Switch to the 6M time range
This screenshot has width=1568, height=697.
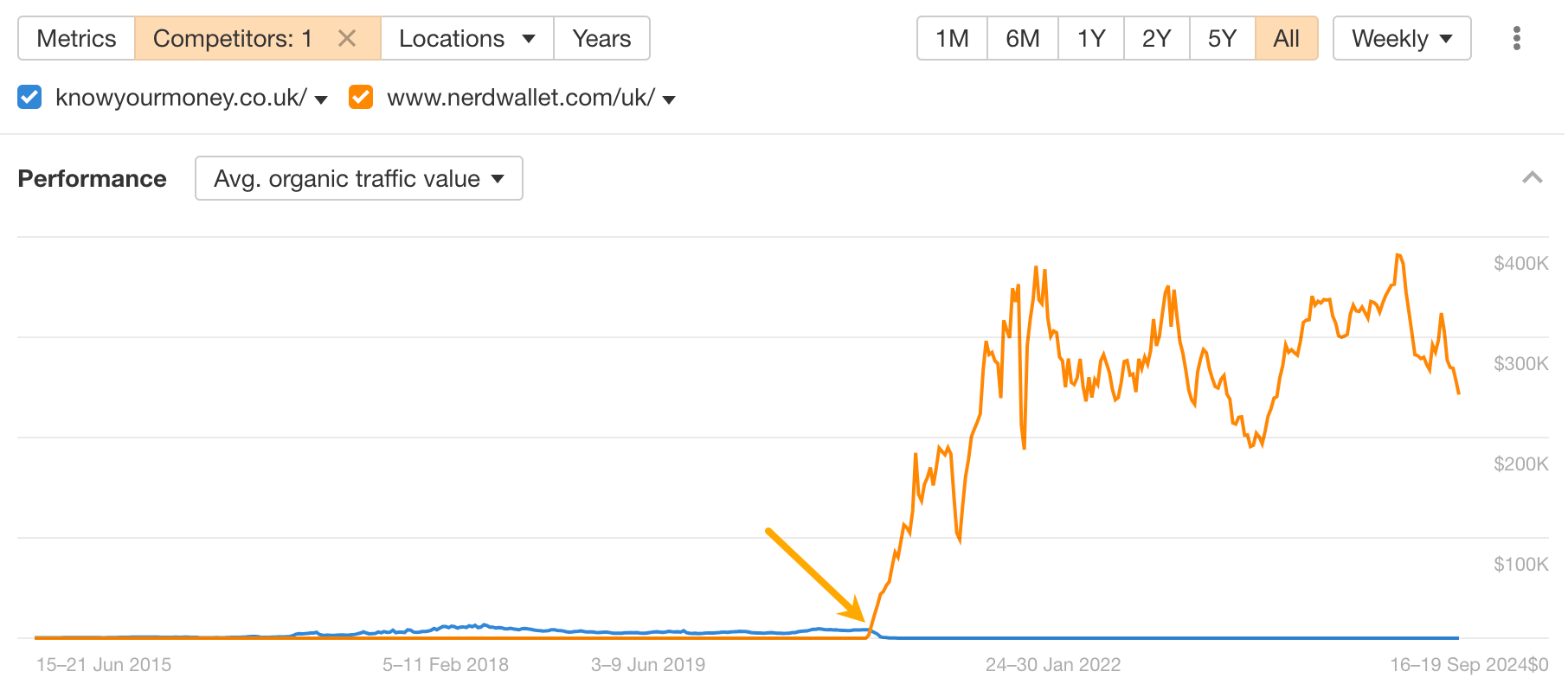(x=1023, y=38)
